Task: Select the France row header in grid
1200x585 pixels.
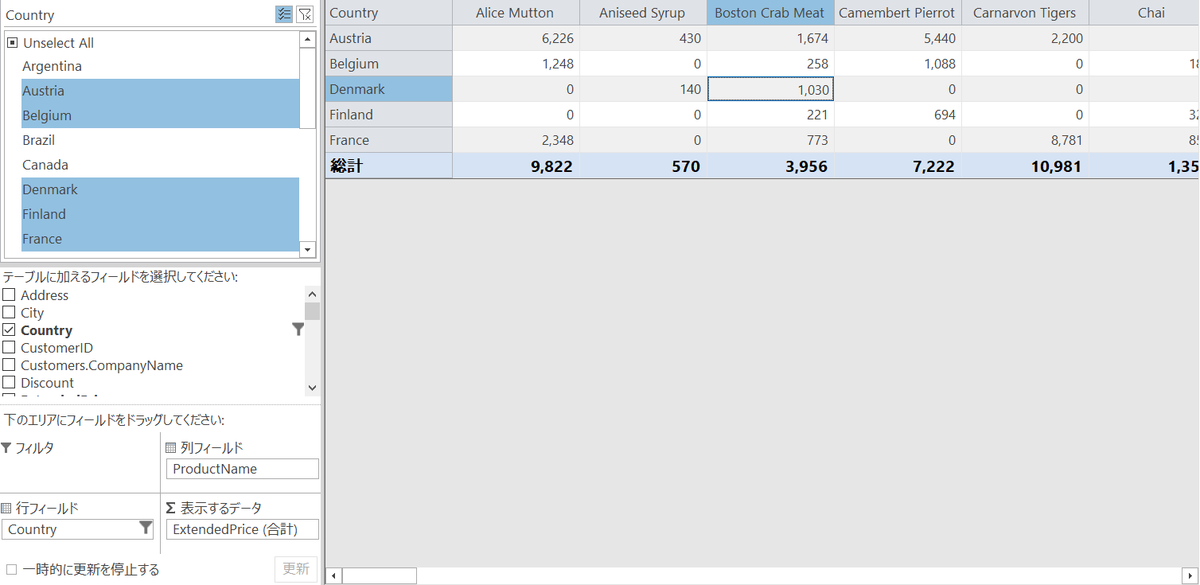Action: 389,140
